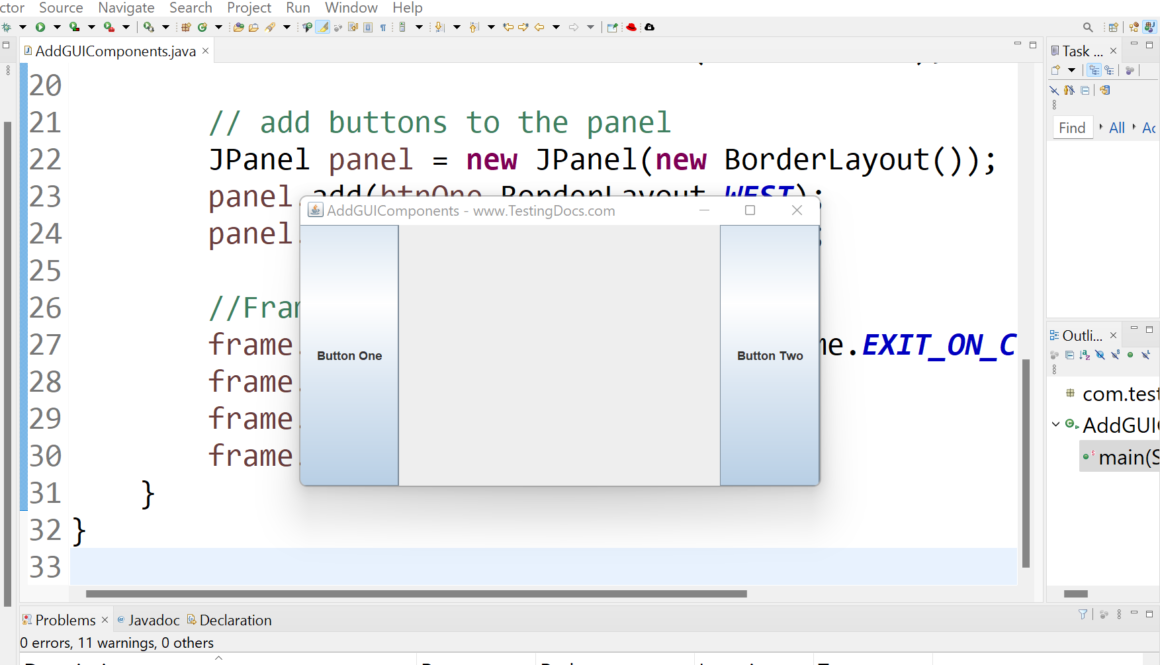
Task: Toggle Show Whitespace Characters pilcrow icon
Action: click(382, 27)
